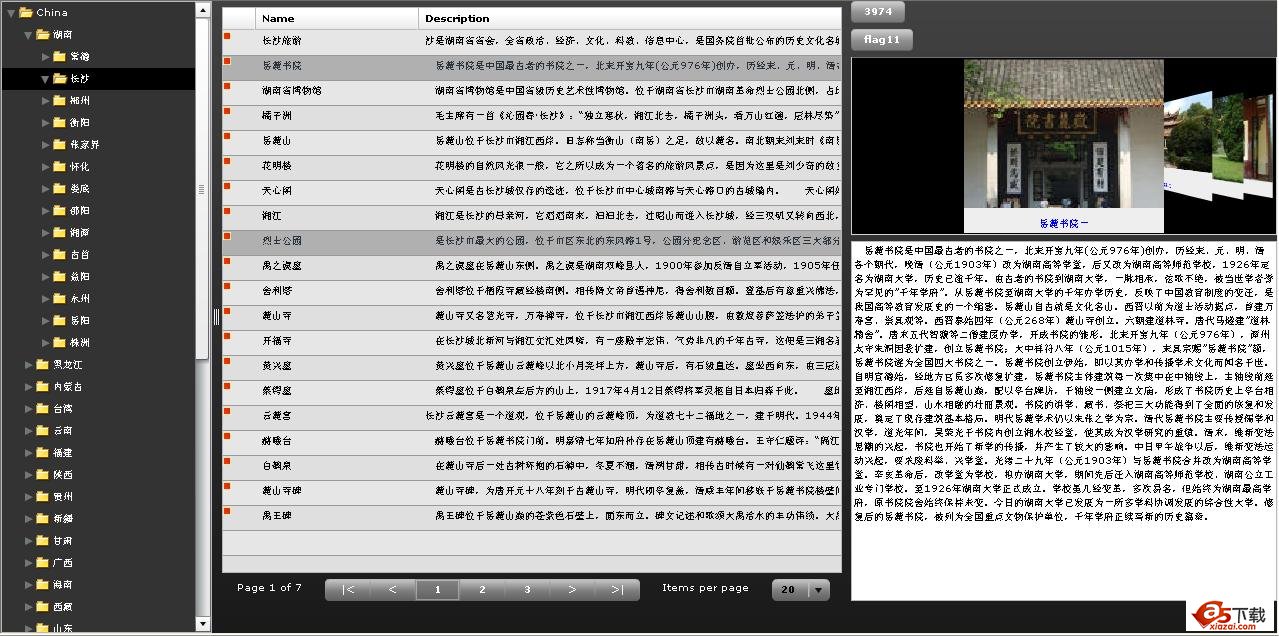
Task: Select the 花明楼 row name
Action: click(276, 165)
